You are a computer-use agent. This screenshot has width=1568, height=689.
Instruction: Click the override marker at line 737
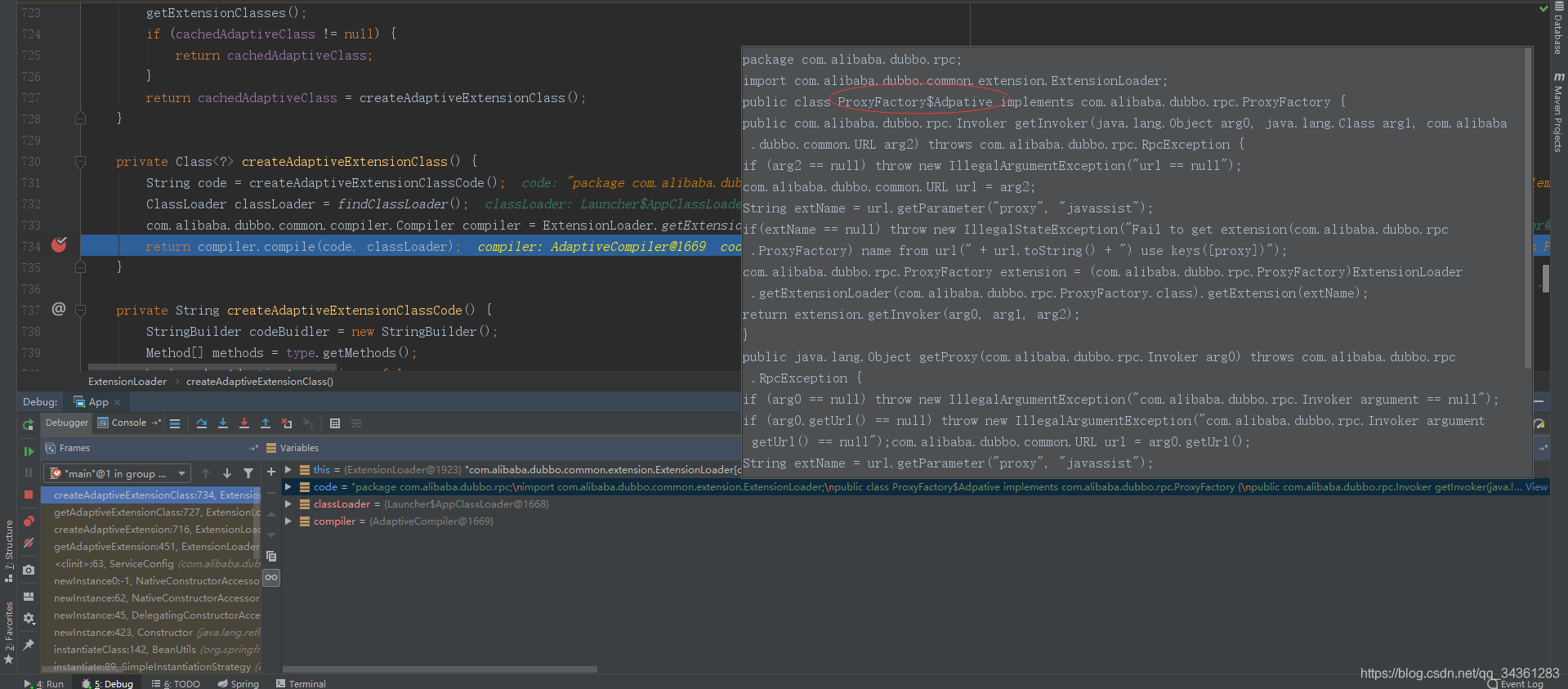pyautogui.click(x=59, y=309)
